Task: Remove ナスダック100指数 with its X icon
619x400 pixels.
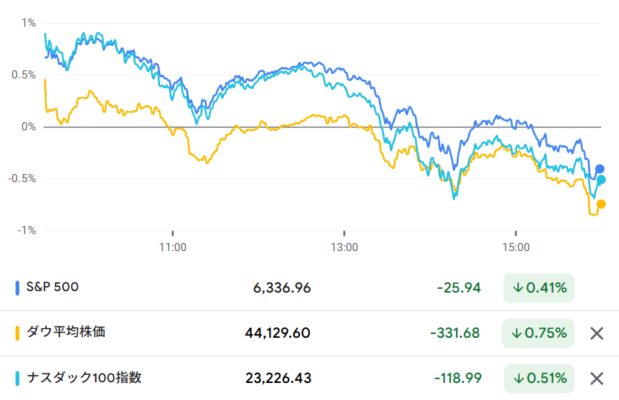Action: pos(596,378)
